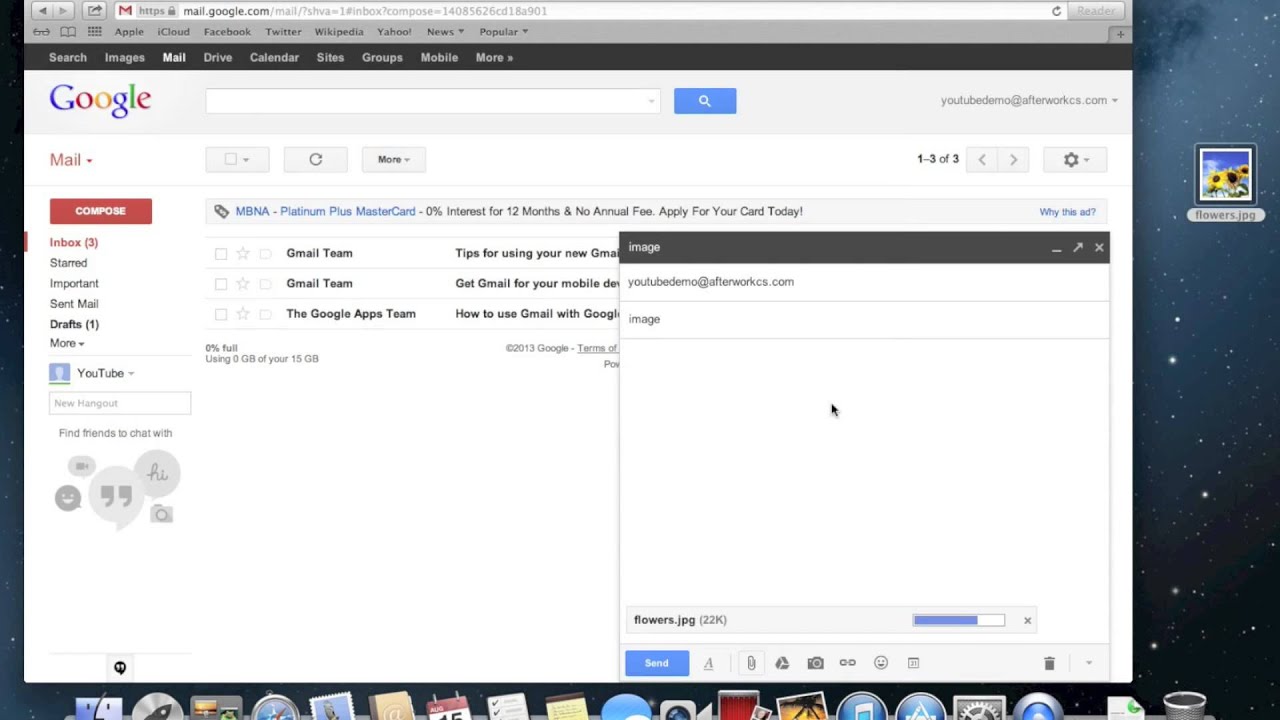Pop out the compose window
The height and width of the screenshot is (720, 1280).
point(1078,247)
